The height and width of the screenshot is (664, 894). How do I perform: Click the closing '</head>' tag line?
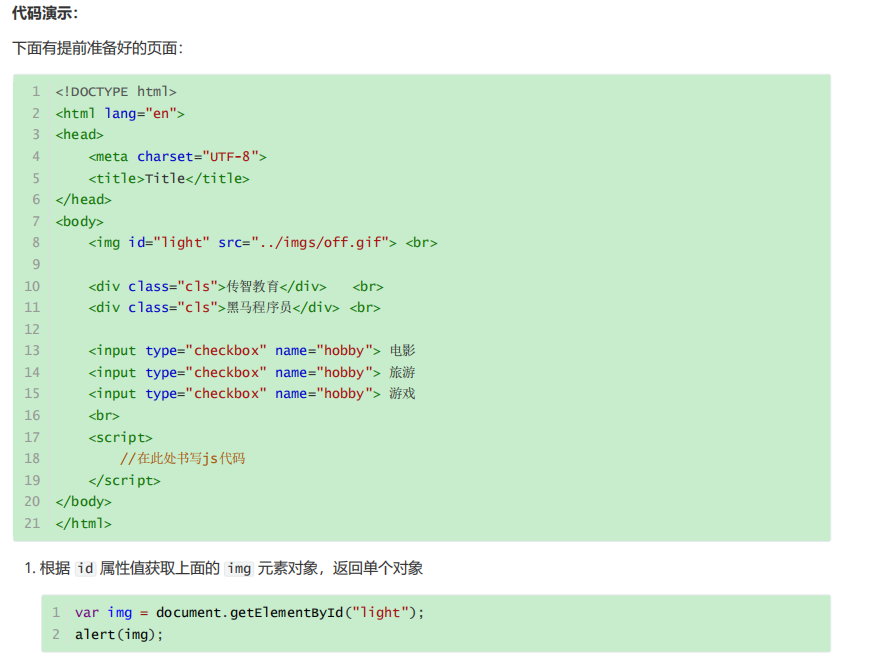[83, 199]
